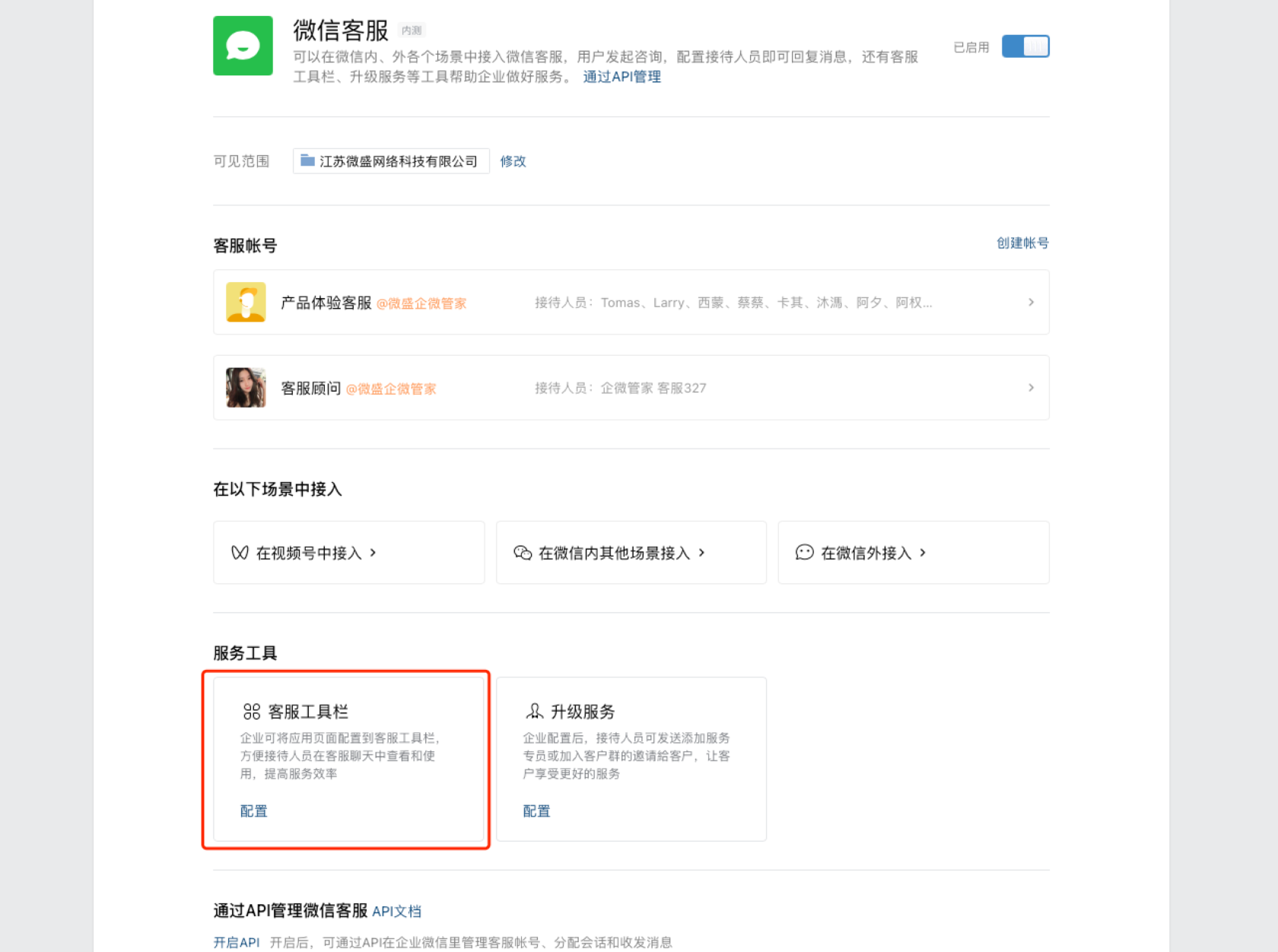Open 在微信内其他场景接入 option
The height and width of the screenshot is (952, 1278).
pos(631,553)
